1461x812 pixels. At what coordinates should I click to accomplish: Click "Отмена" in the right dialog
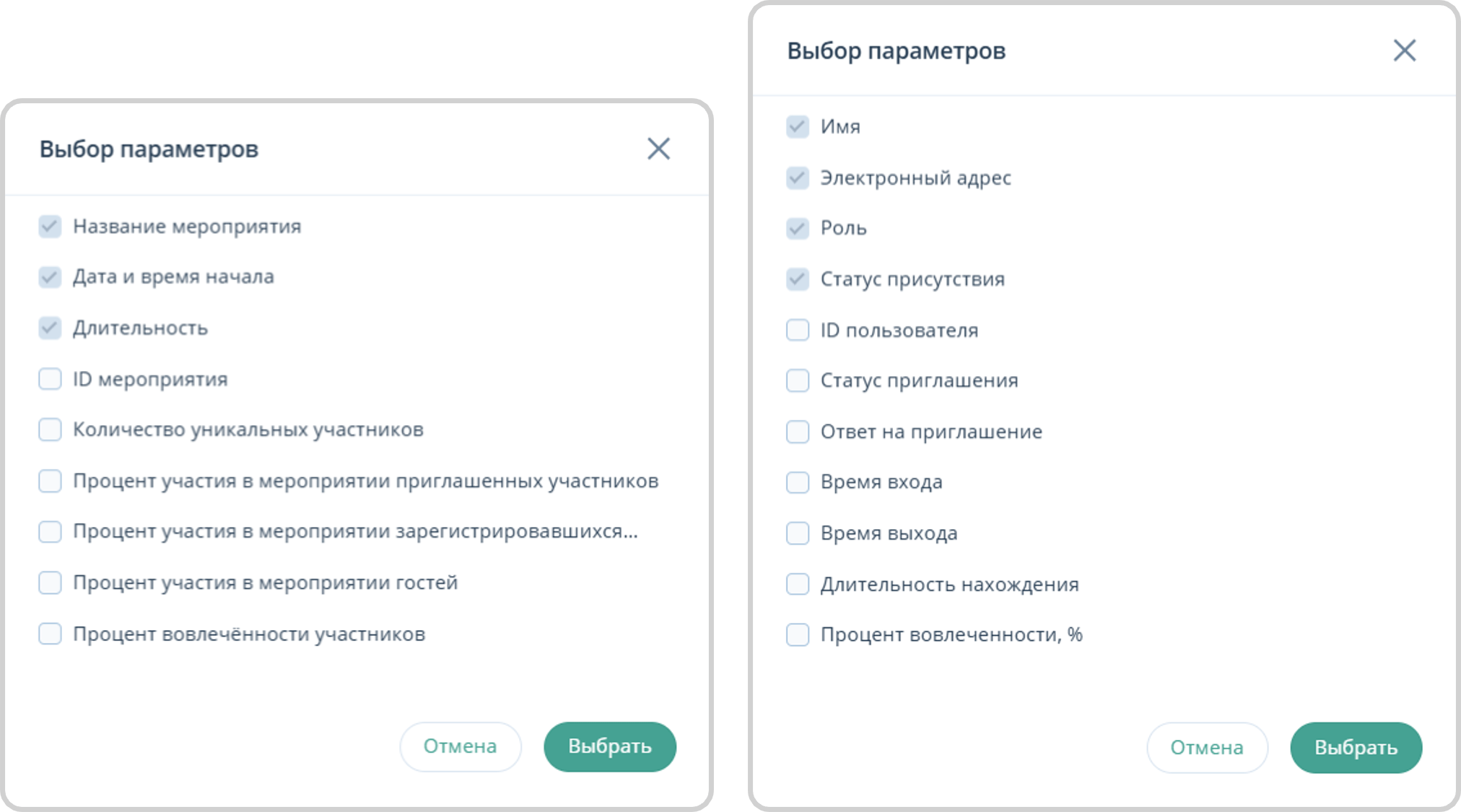[1207, 748]
